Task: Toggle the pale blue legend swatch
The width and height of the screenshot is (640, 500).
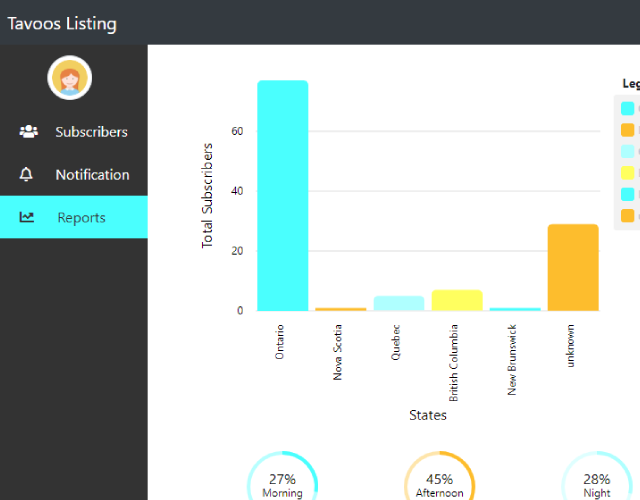Action: [x=628, y=151]
